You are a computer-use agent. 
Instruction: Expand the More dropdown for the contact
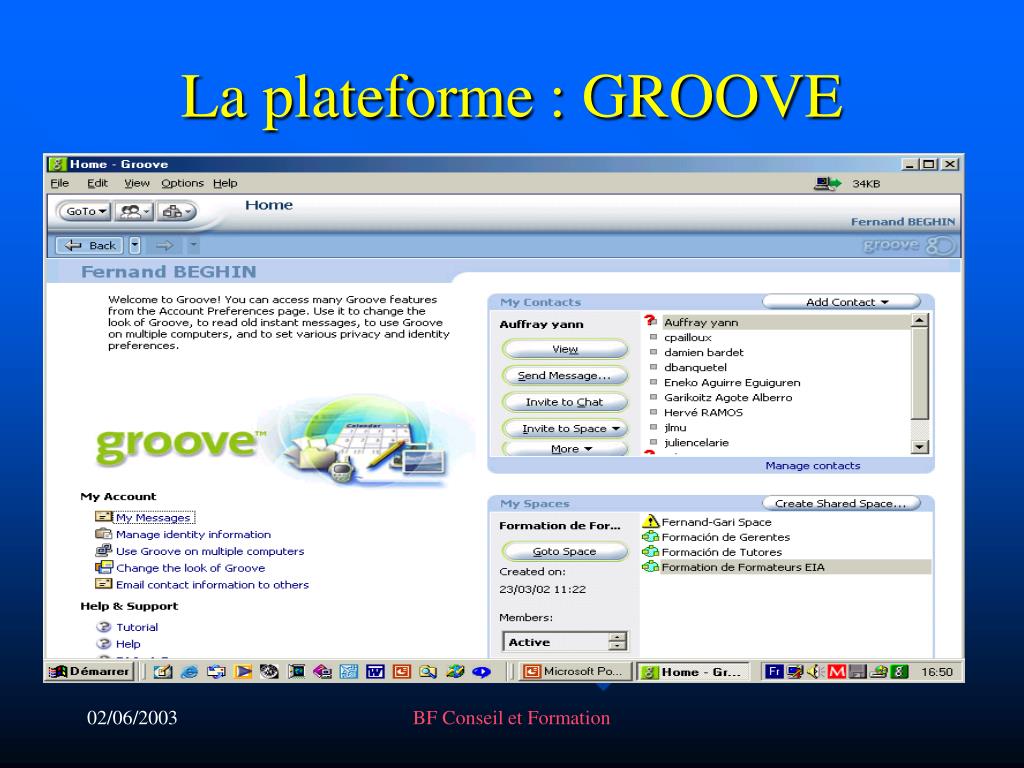(565, 449)
